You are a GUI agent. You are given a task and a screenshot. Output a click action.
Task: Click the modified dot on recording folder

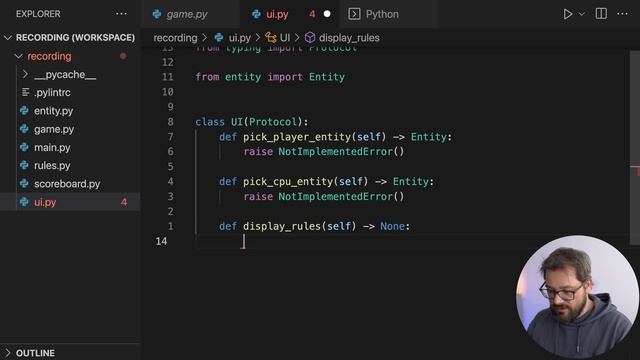pos(123,56)
